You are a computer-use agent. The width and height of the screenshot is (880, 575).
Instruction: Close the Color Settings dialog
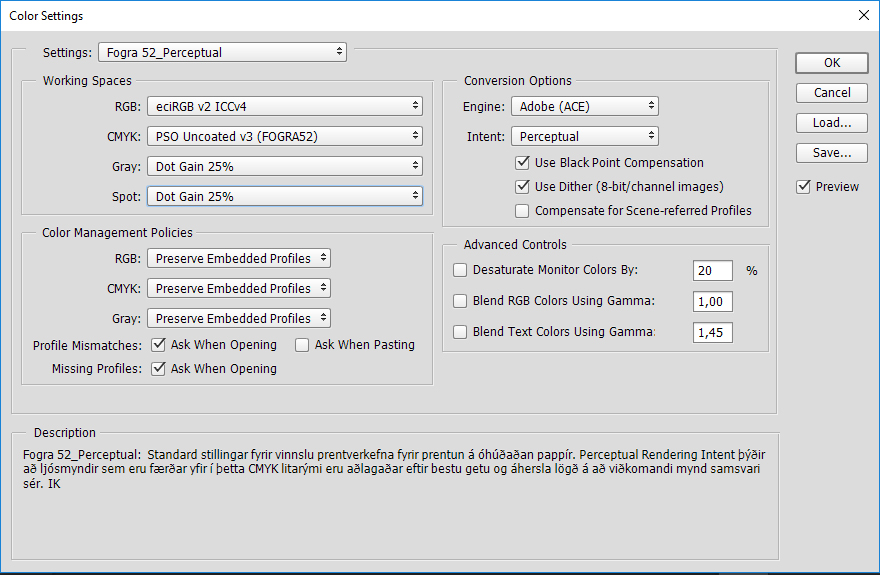863,15
